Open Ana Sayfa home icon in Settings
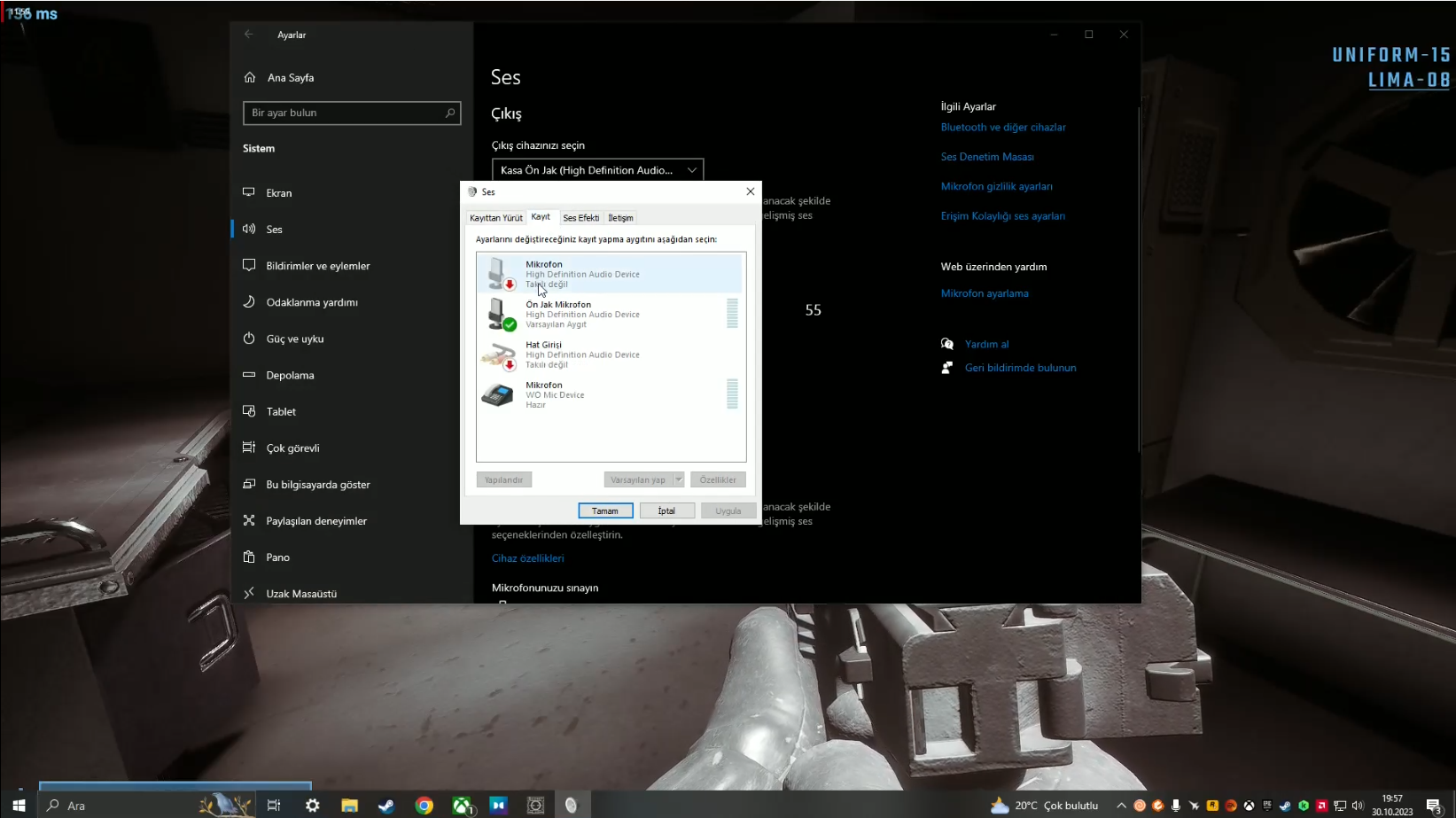 tap(250, 77)
